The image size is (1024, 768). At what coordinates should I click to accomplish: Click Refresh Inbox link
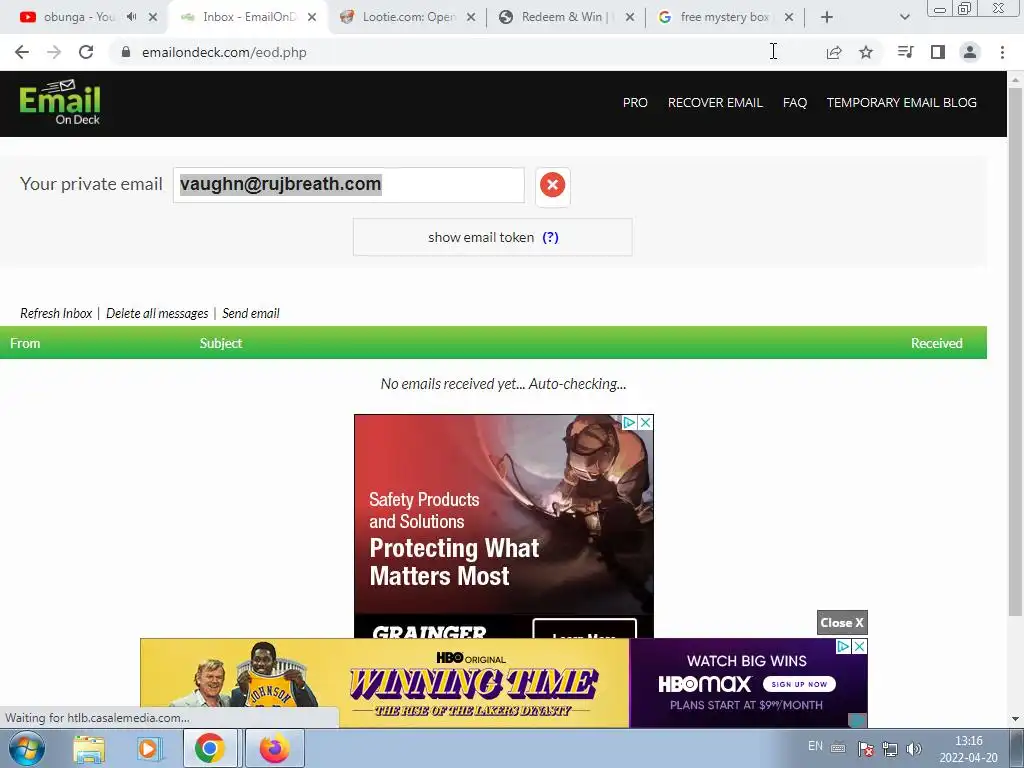point(56,313)
